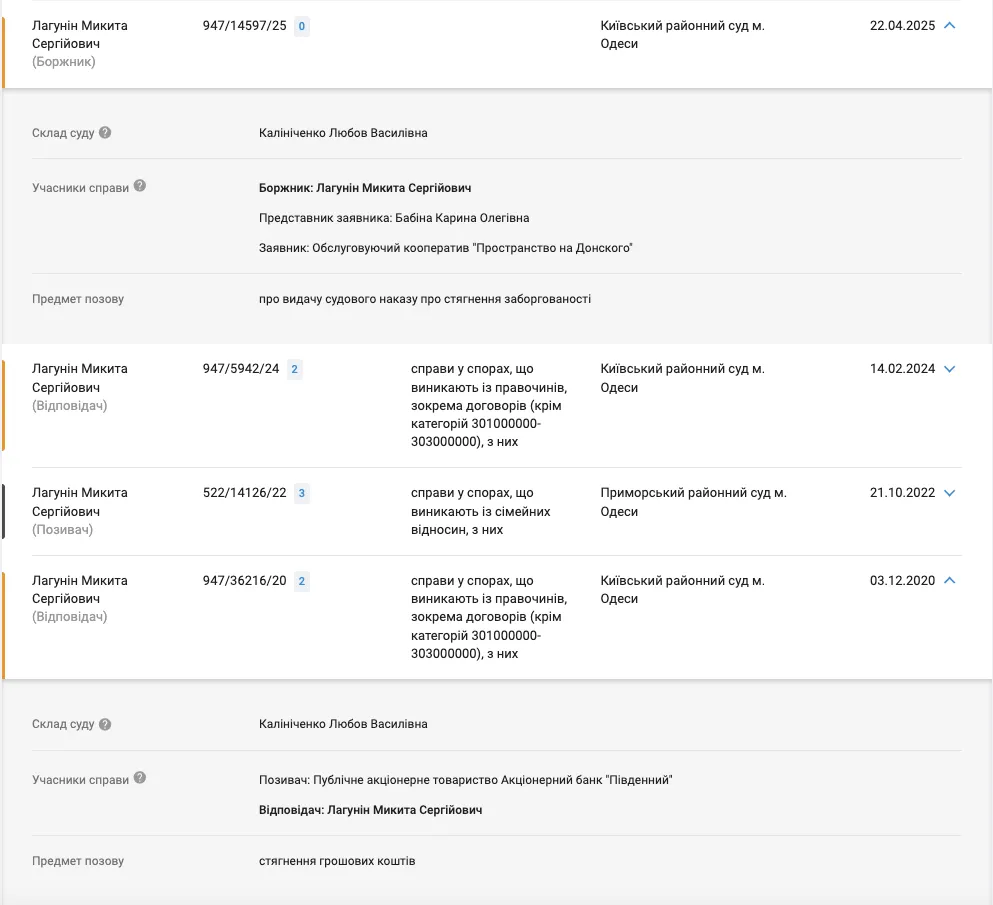Expand the case dated 14.02.2024
The image size is (993, 905).
(949, 369)
